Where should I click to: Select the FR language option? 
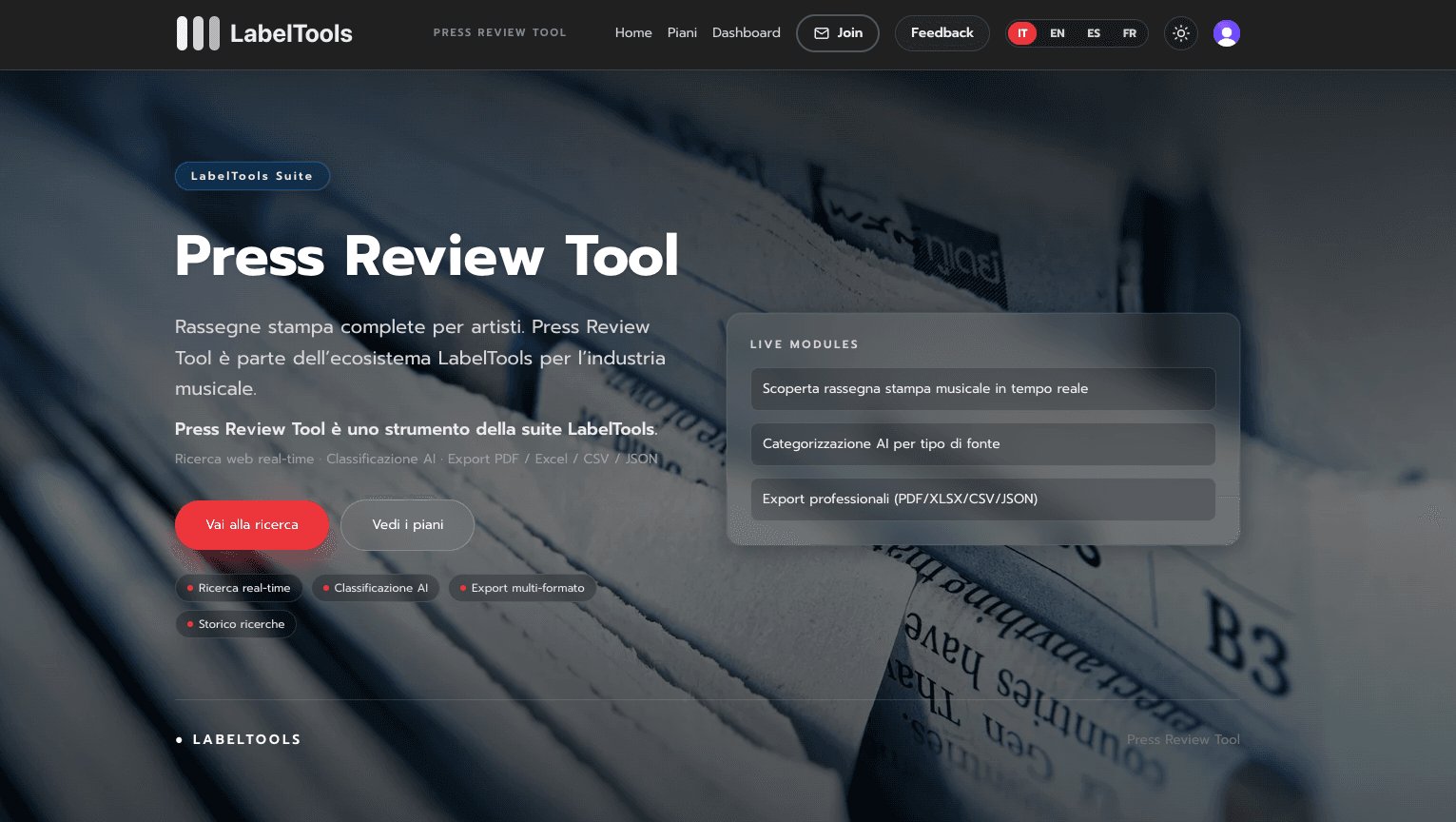(1129, 33)
